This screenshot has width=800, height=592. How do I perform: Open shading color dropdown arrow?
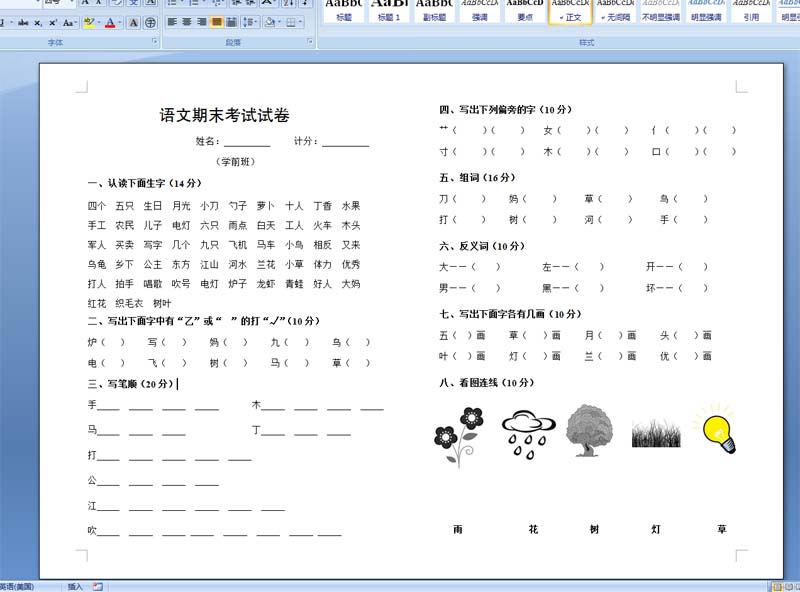(x=279, y=22)
